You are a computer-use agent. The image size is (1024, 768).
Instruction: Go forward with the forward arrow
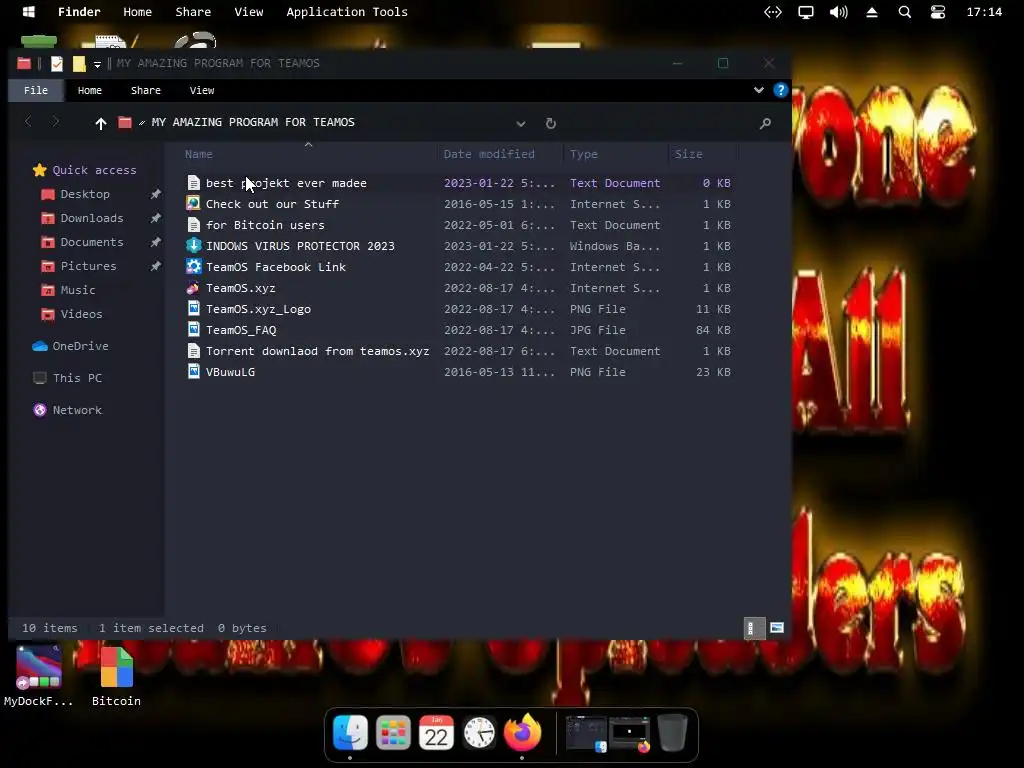56,121
